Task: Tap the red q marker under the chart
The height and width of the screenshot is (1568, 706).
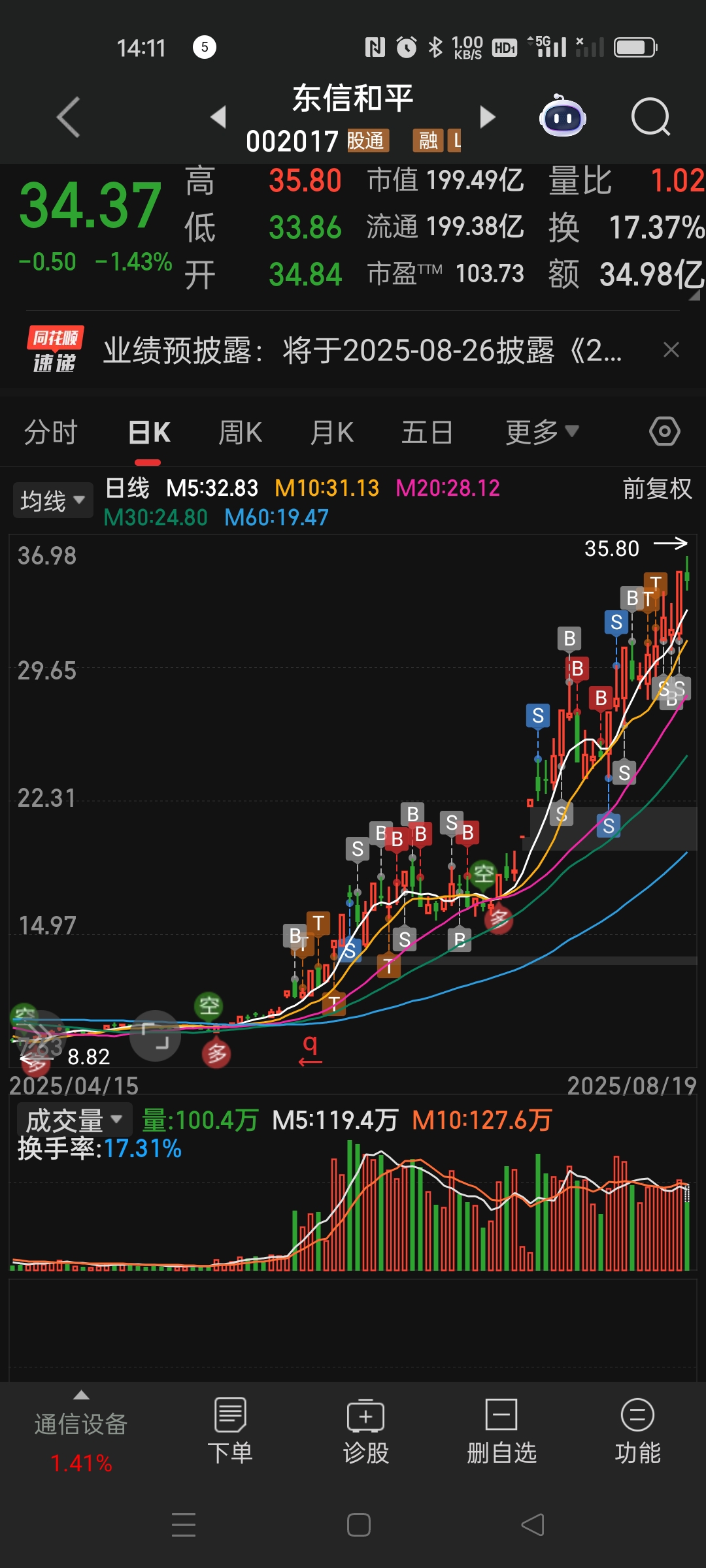Action: [311, 1049]
